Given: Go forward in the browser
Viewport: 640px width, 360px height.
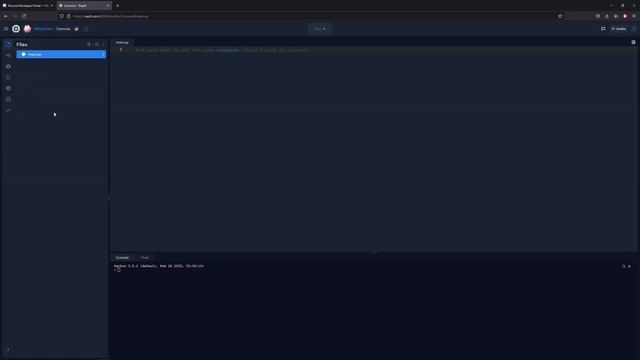Looking at the screenshot, I should [x=15, y=16].
